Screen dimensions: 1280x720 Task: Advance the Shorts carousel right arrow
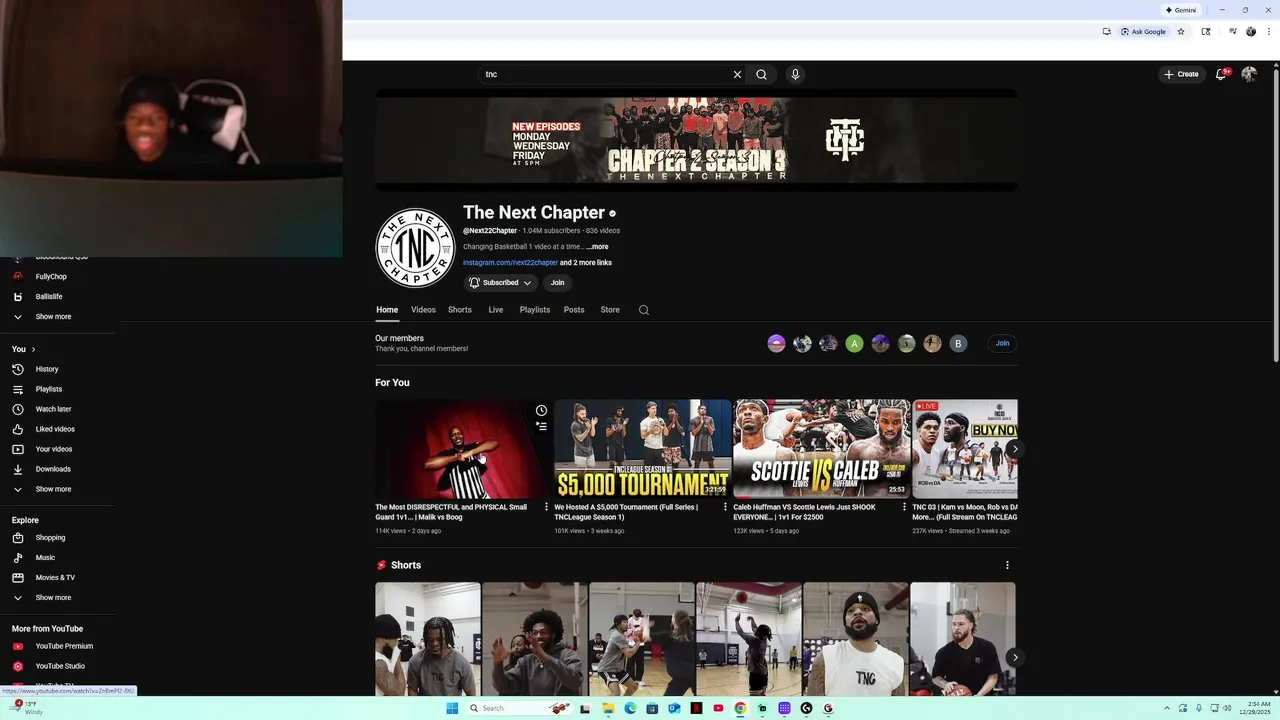[x=1014, y=657]
